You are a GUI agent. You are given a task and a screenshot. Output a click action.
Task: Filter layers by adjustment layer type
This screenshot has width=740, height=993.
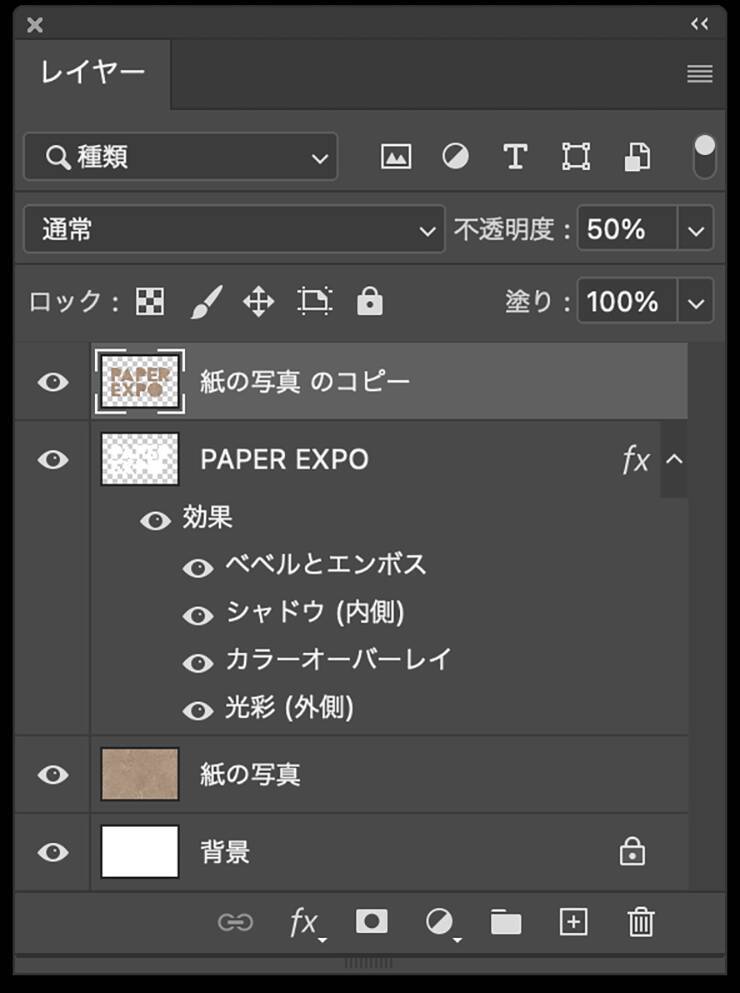(x=456, y=157)
